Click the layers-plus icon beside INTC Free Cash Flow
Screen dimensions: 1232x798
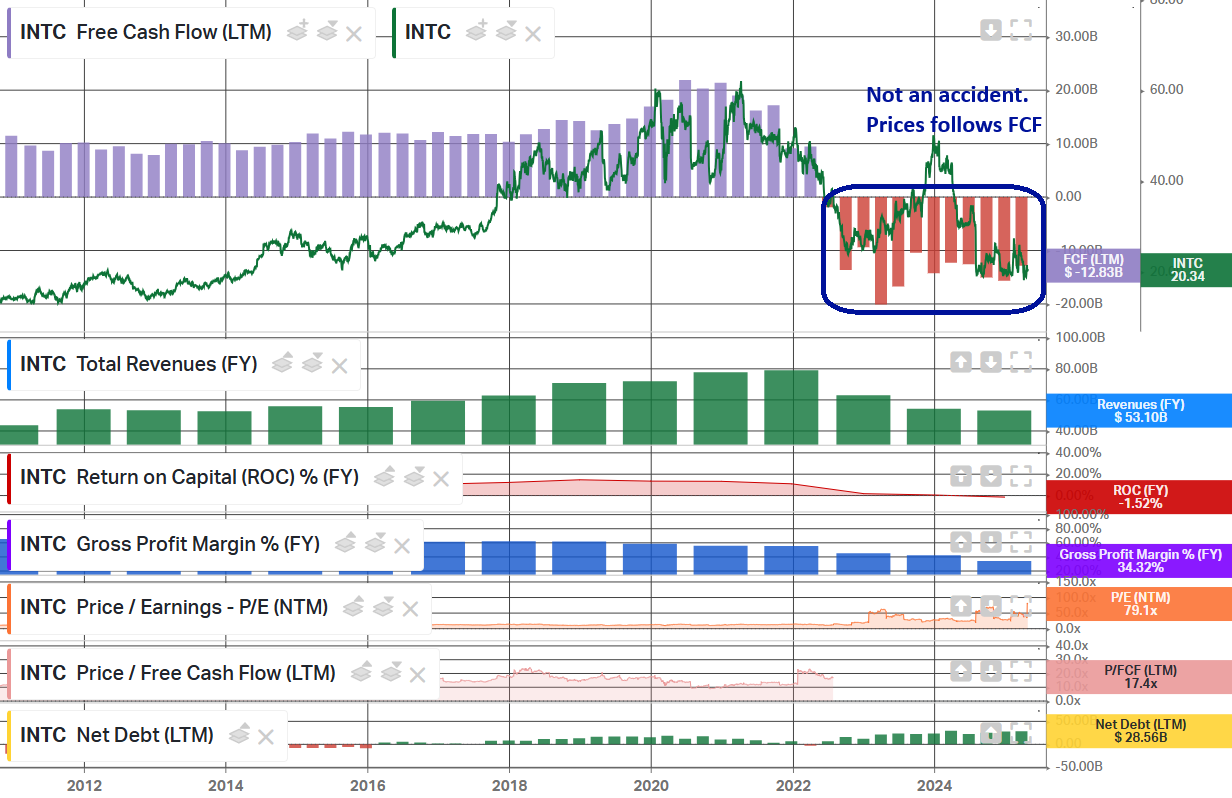click(300, 32)
